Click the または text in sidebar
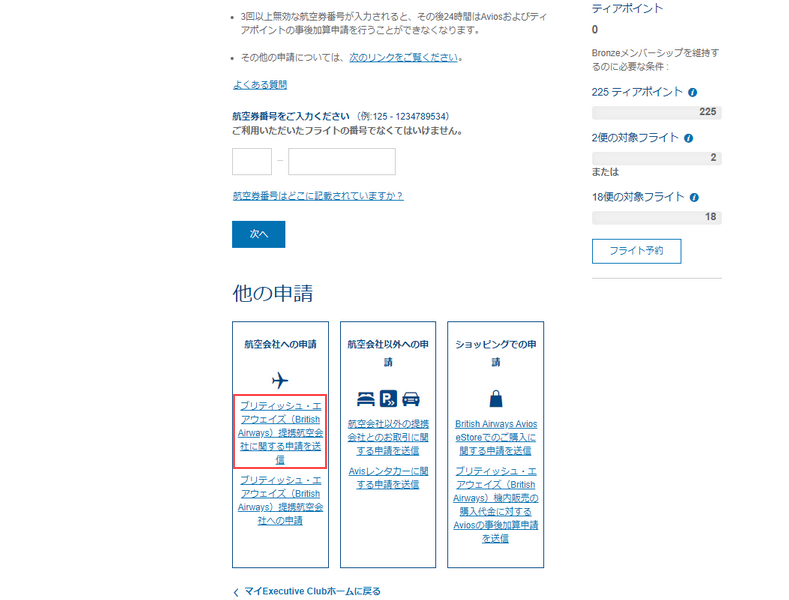This screenshot has width=789, height=600. pyautogui.click(x=605, y=172)
